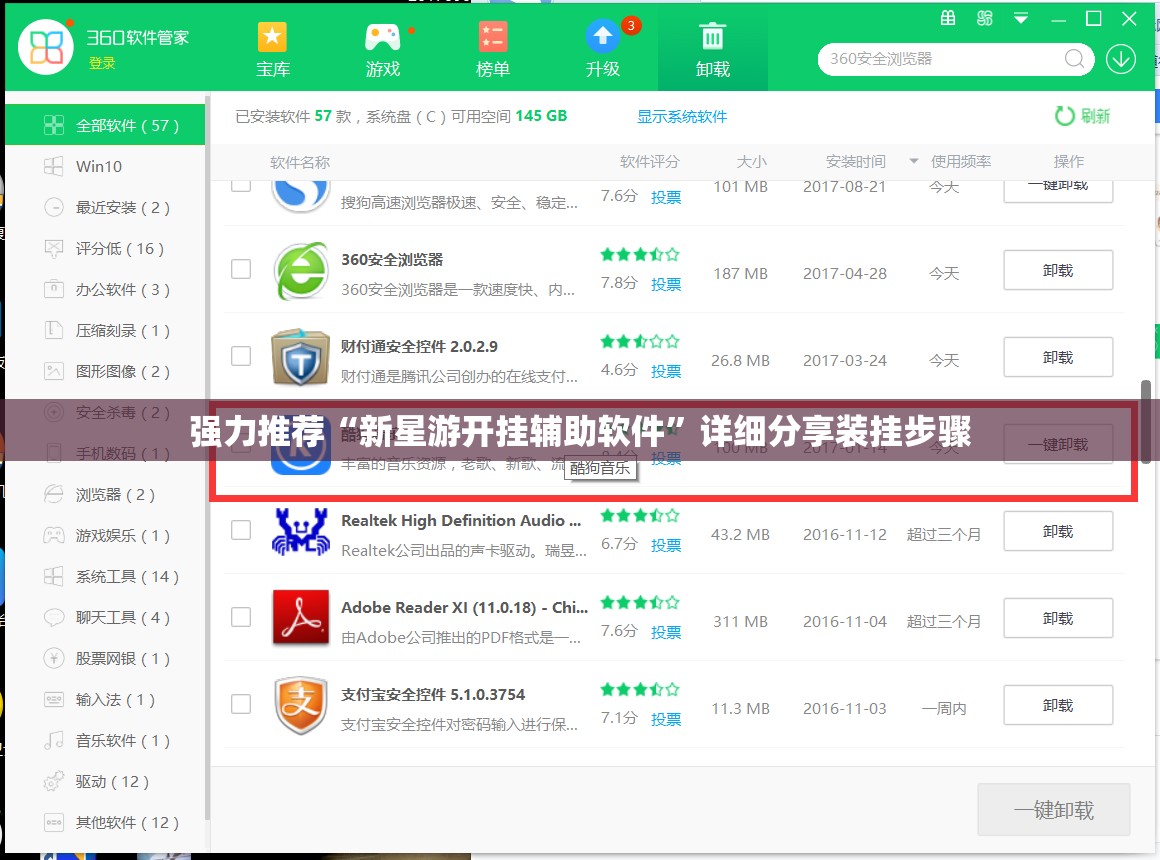
Task: Select 浏览器 (2) category
Action: tap(105, 494)
